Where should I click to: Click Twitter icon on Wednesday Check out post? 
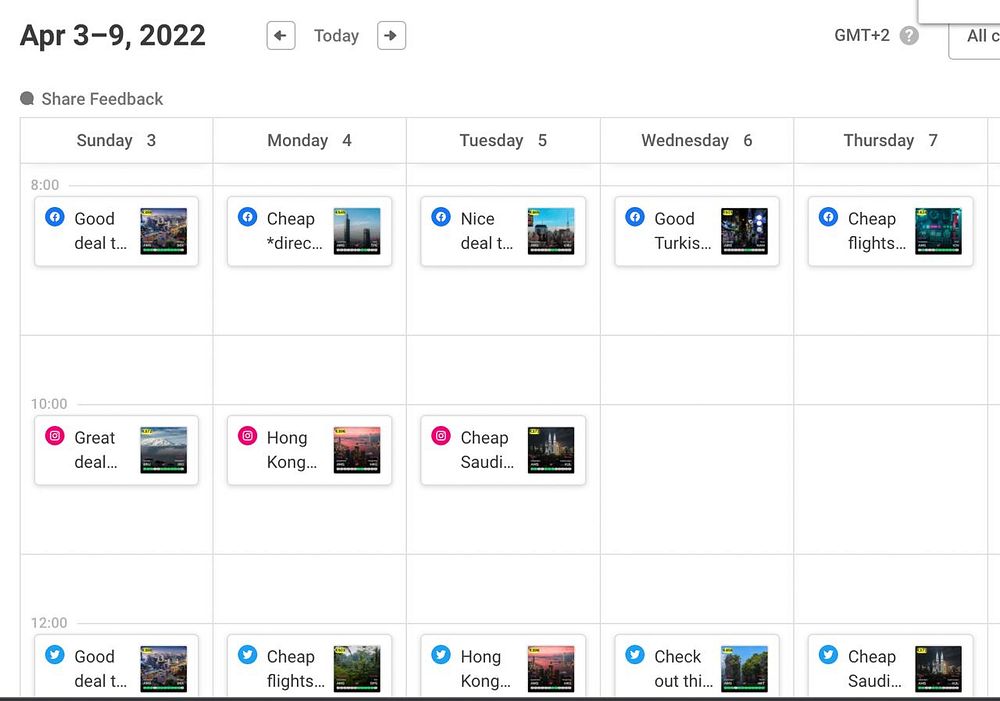[x=635, y=655]
